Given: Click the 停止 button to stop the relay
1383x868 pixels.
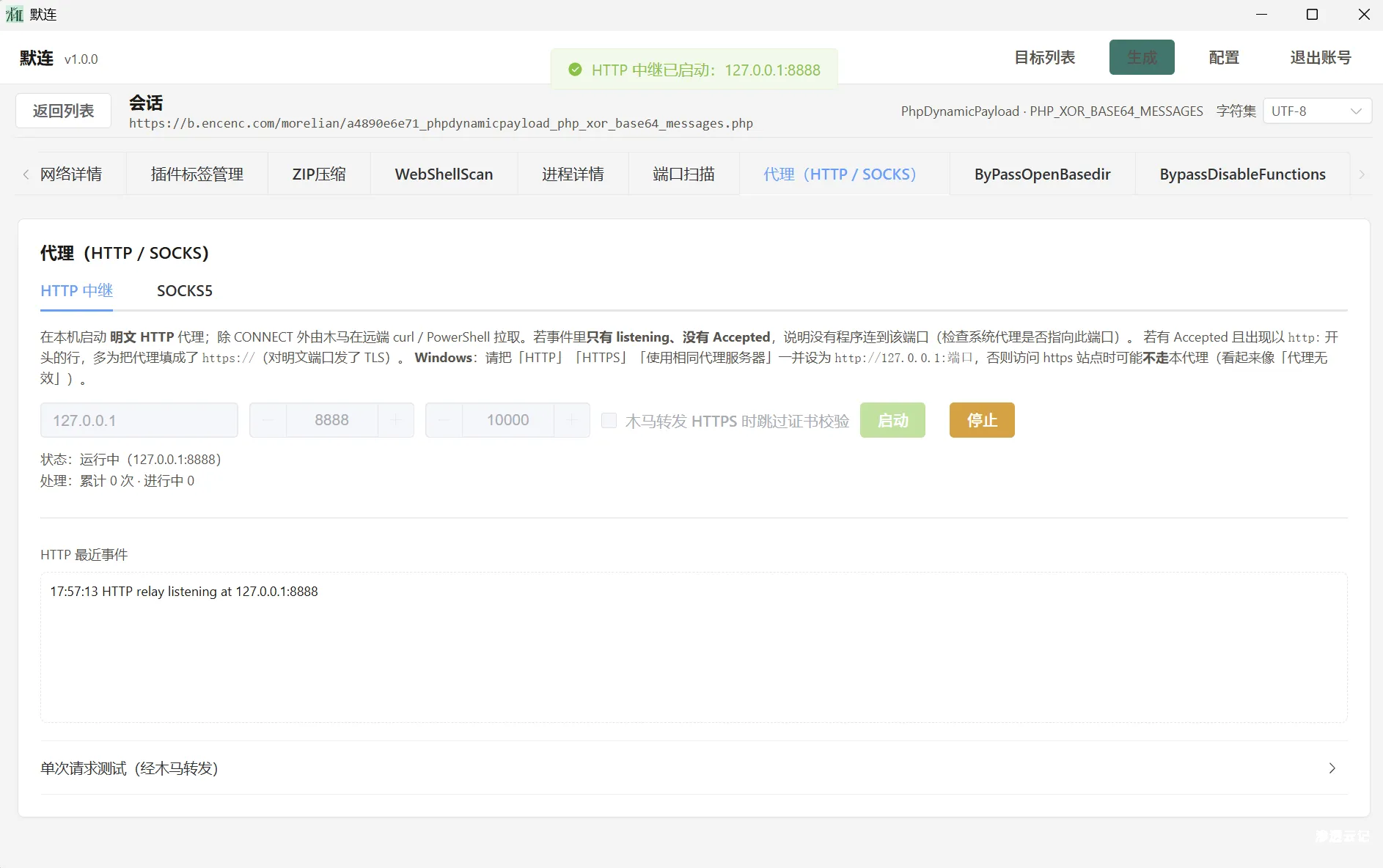Looking at the screenshot, I should [981, 420].
